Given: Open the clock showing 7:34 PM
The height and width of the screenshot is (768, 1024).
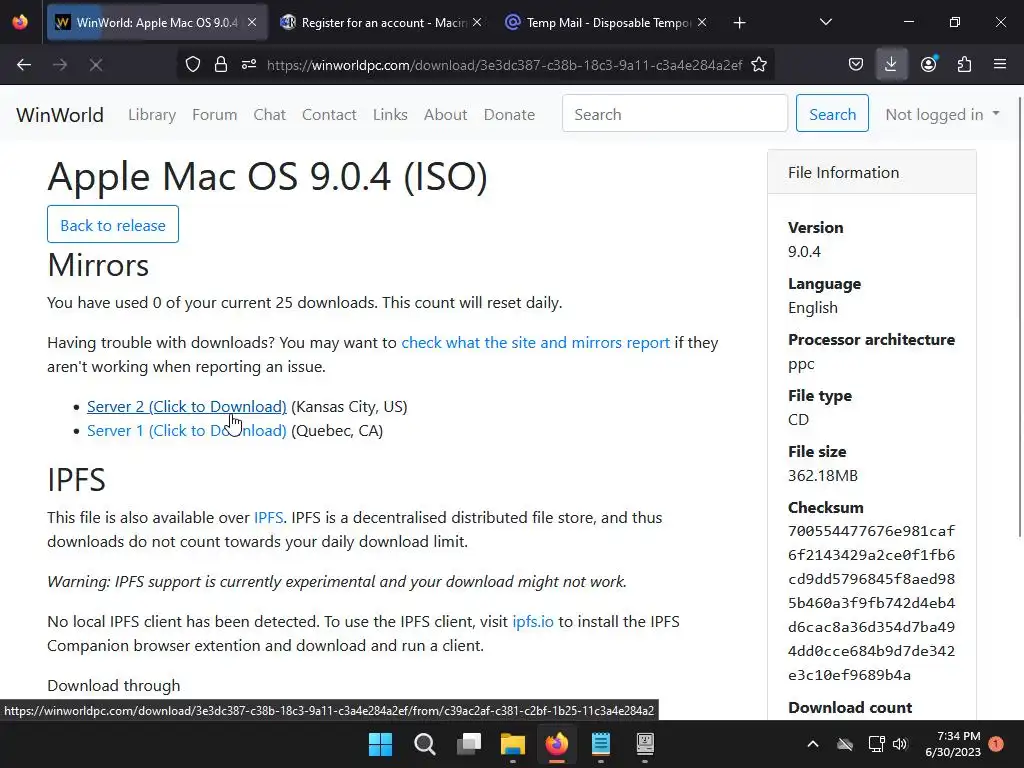Looking at the screenshot, I should point(953,744).
